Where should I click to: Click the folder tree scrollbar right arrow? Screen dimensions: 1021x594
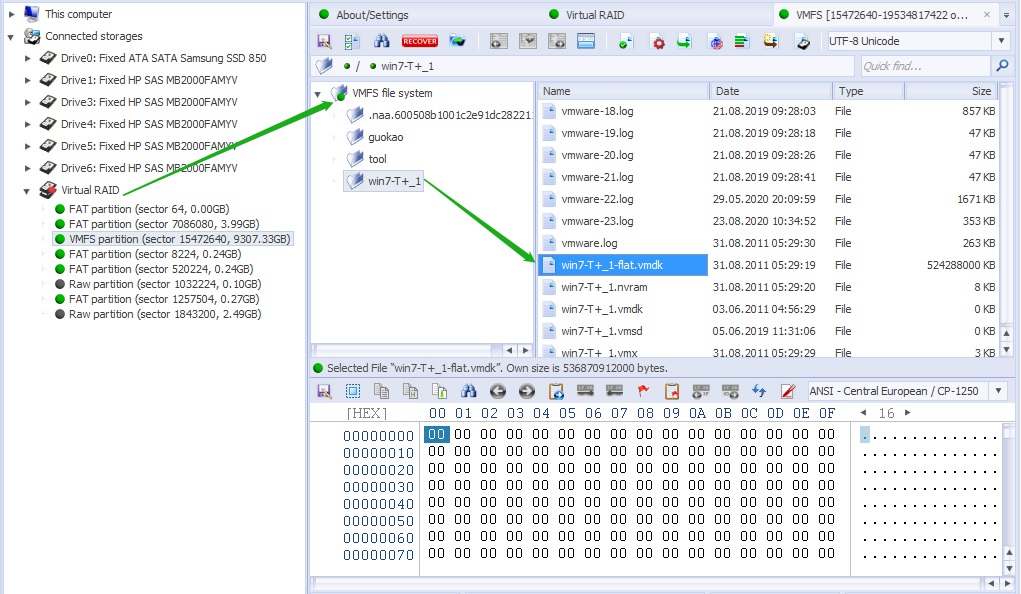click(525, 350)
